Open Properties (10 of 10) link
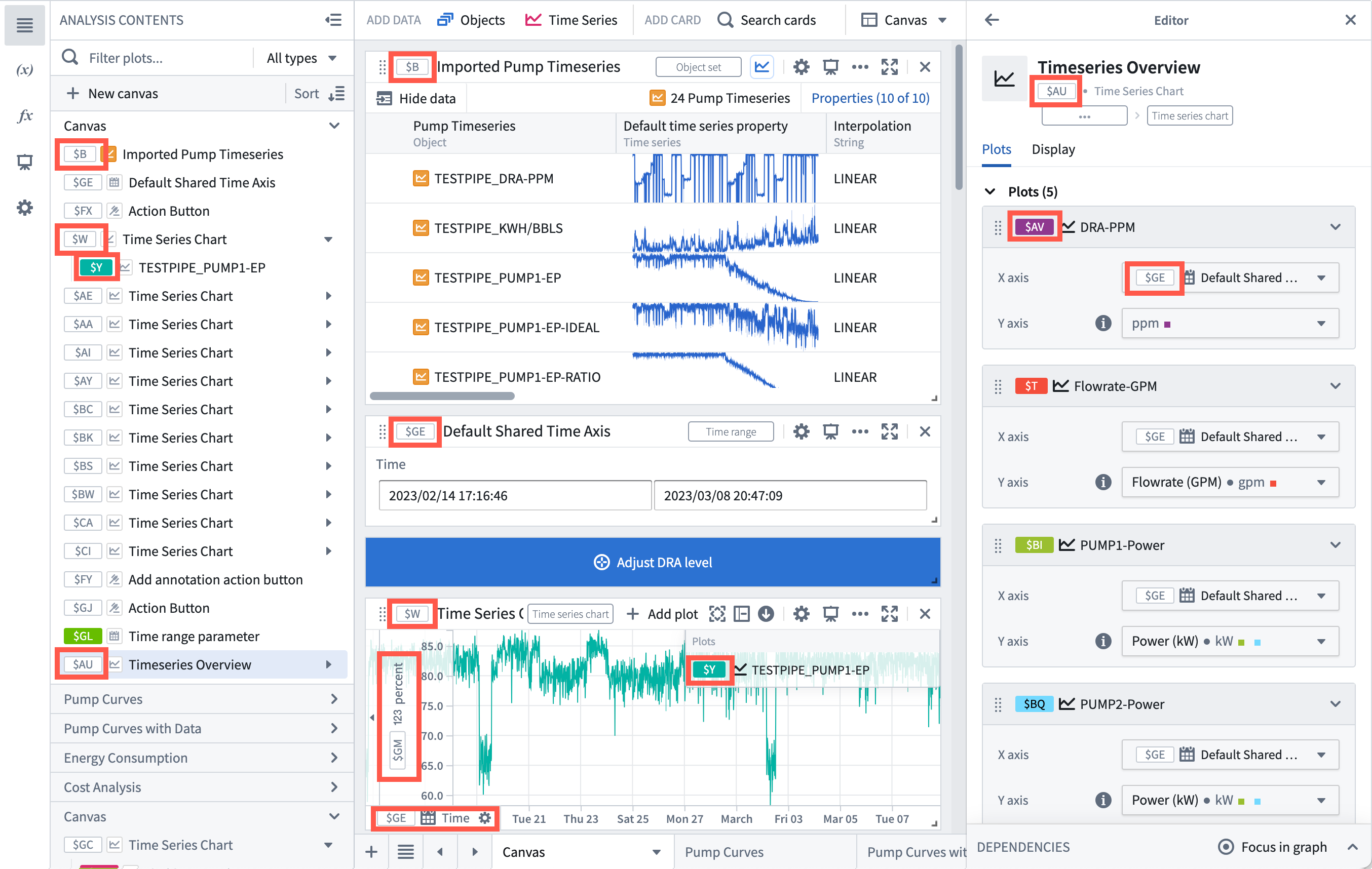1372x869 pixels. point(870,99)
